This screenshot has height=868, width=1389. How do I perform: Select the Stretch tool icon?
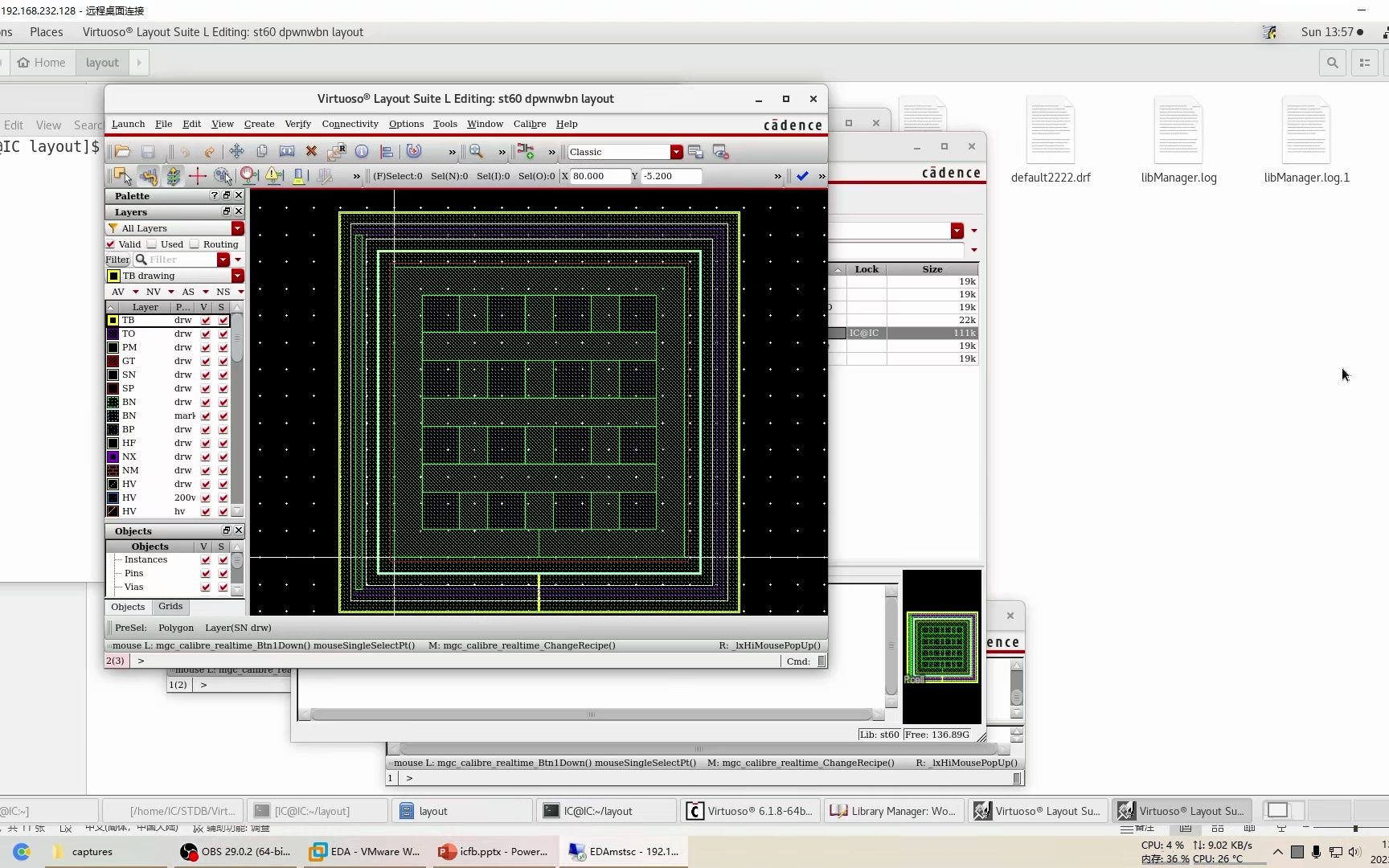(287, 151)
